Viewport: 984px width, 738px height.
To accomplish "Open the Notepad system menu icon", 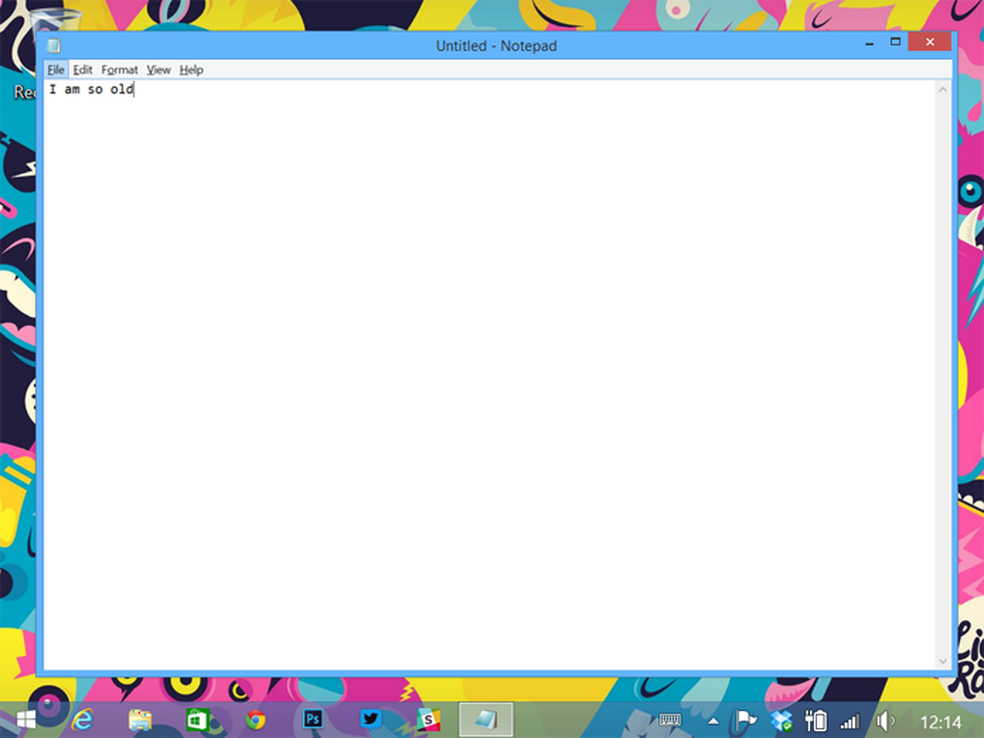I will pyautogui.click(x=54, y=45).
